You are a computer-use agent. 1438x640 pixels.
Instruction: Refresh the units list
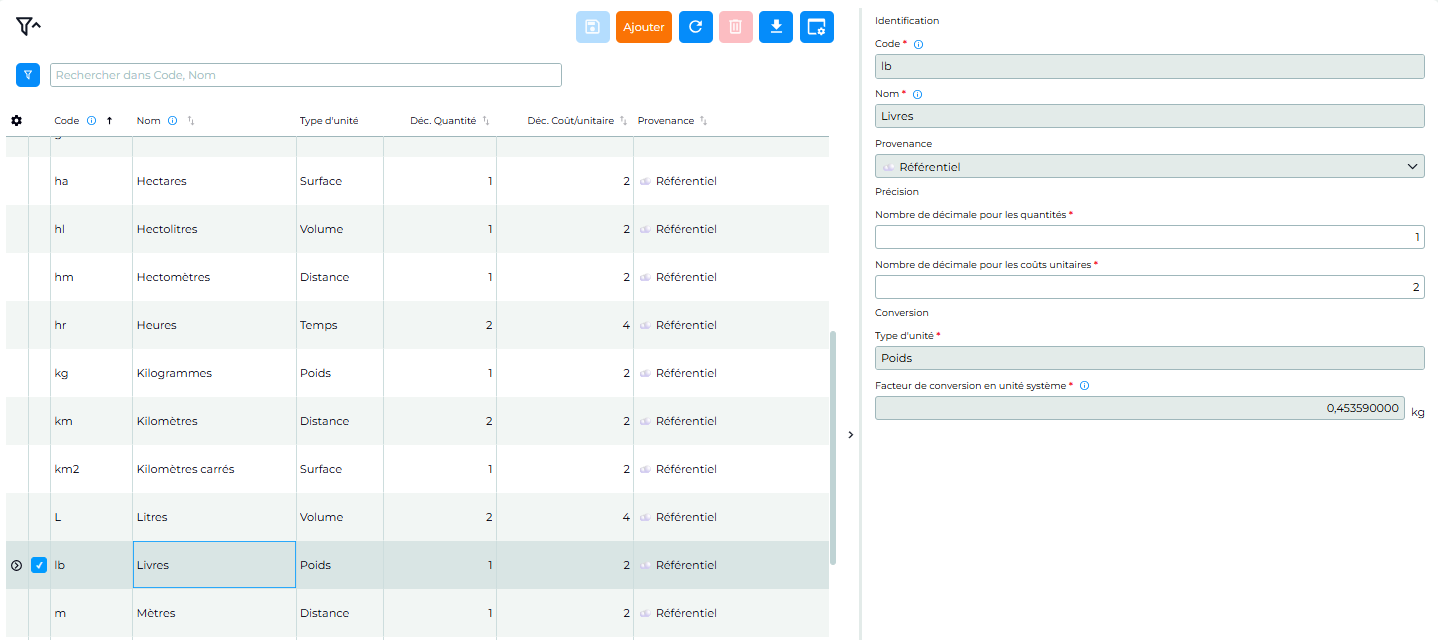(696, 27)
